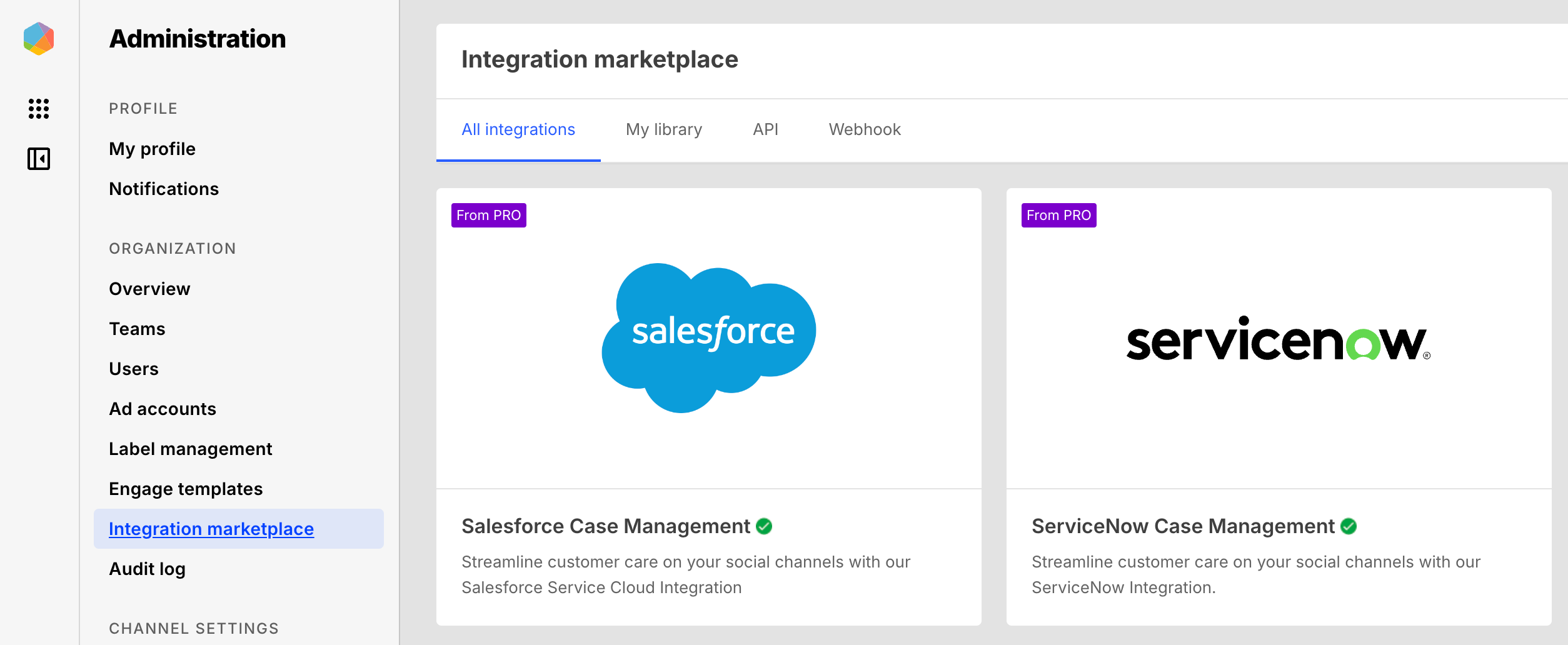Screen dimensions: 1568x645
Task: Click ServiceNow Case Management title
Action: click(x=1183, y=526)
